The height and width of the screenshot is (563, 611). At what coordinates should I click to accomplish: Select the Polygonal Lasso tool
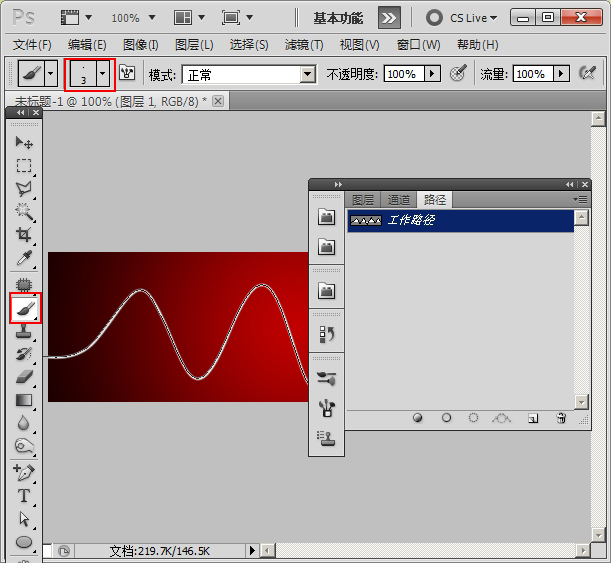(x=24, y=189)
